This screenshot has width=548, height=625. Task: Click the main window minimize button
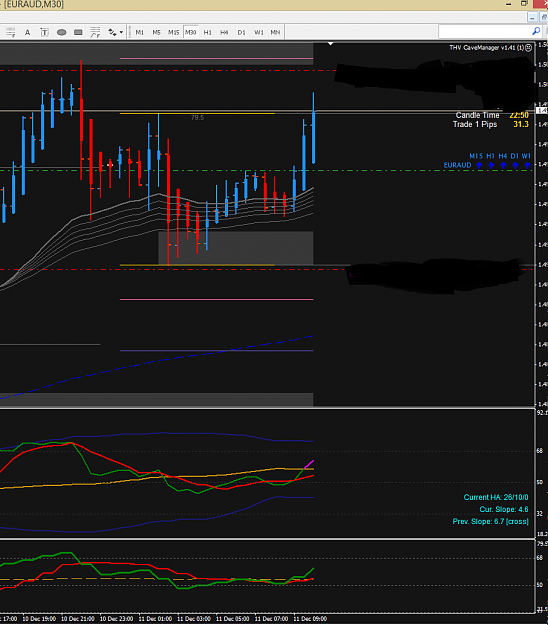pyautogui.click(x=509, y=4)
